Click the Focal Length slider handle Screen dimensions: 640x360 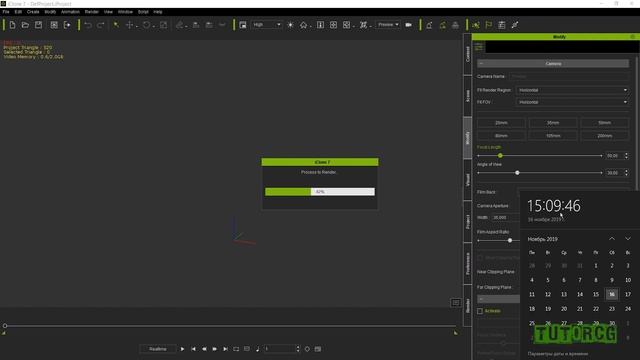(x=500, y=156)
